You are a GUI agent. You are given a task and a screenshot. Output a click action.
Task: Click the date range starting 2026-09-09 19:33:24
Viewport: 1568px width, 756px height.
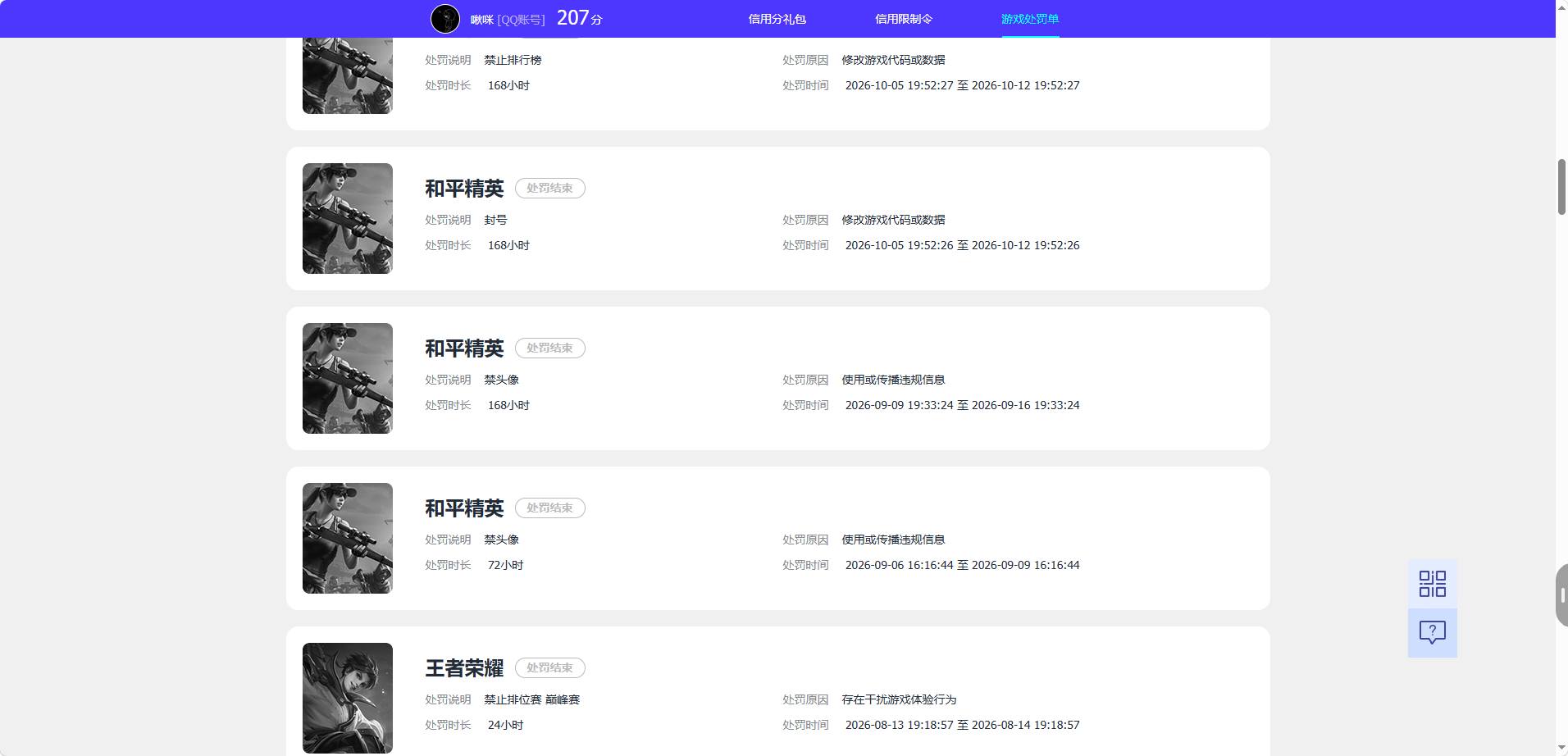(x=962, y=405)
